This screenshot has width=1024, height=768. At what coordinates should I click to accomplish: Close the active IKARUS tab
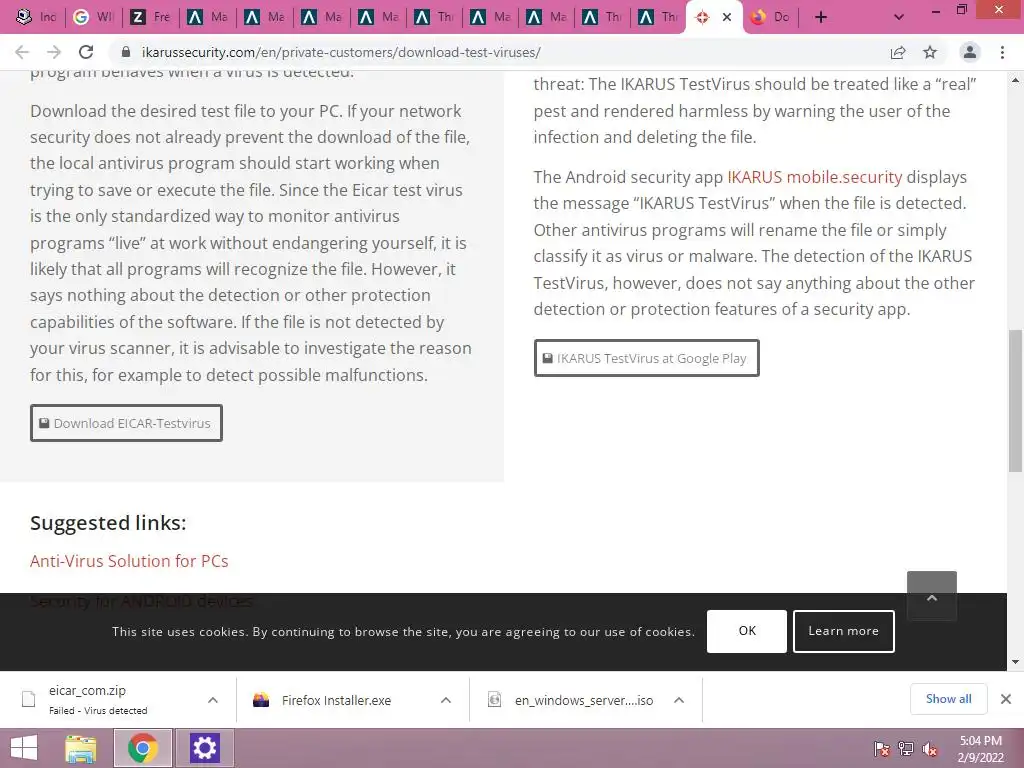tap(727, 18)
